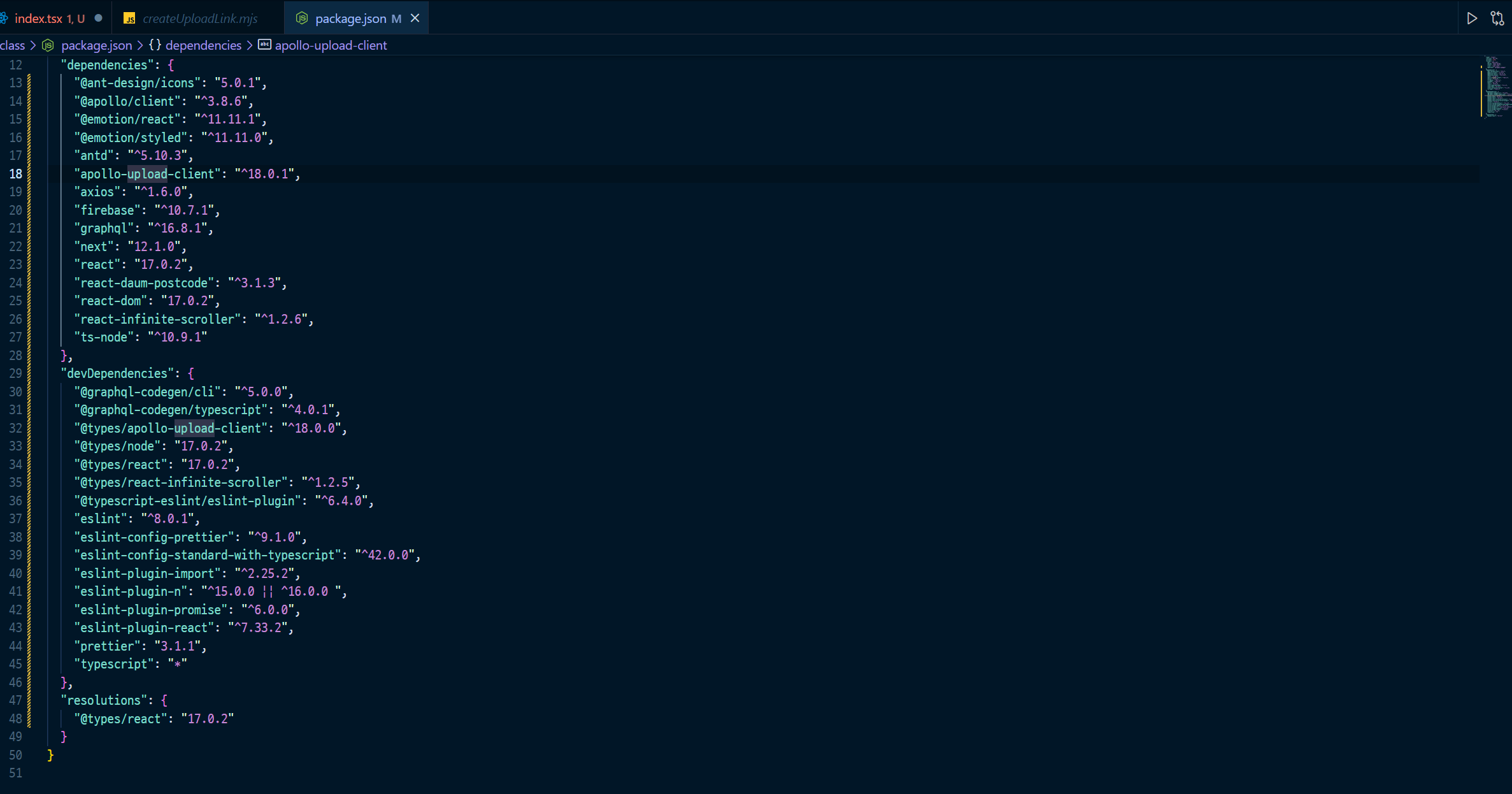Screen dimensions: 1512x794
Task: Click the unsaved dot on index.tsx tab
Action: click(x=98, y=18)
